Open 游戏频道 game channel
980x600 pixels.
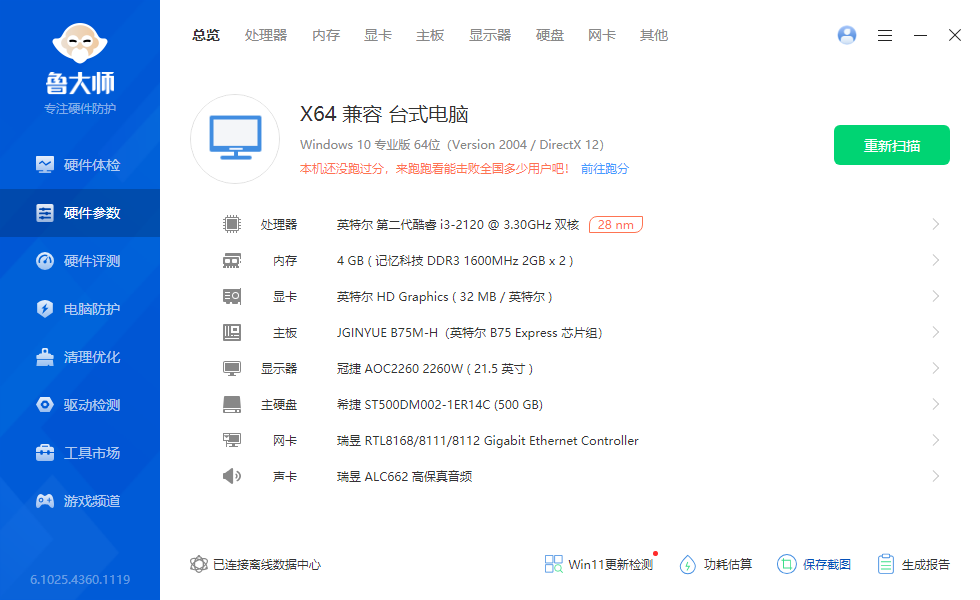click(x=80, y=501)
